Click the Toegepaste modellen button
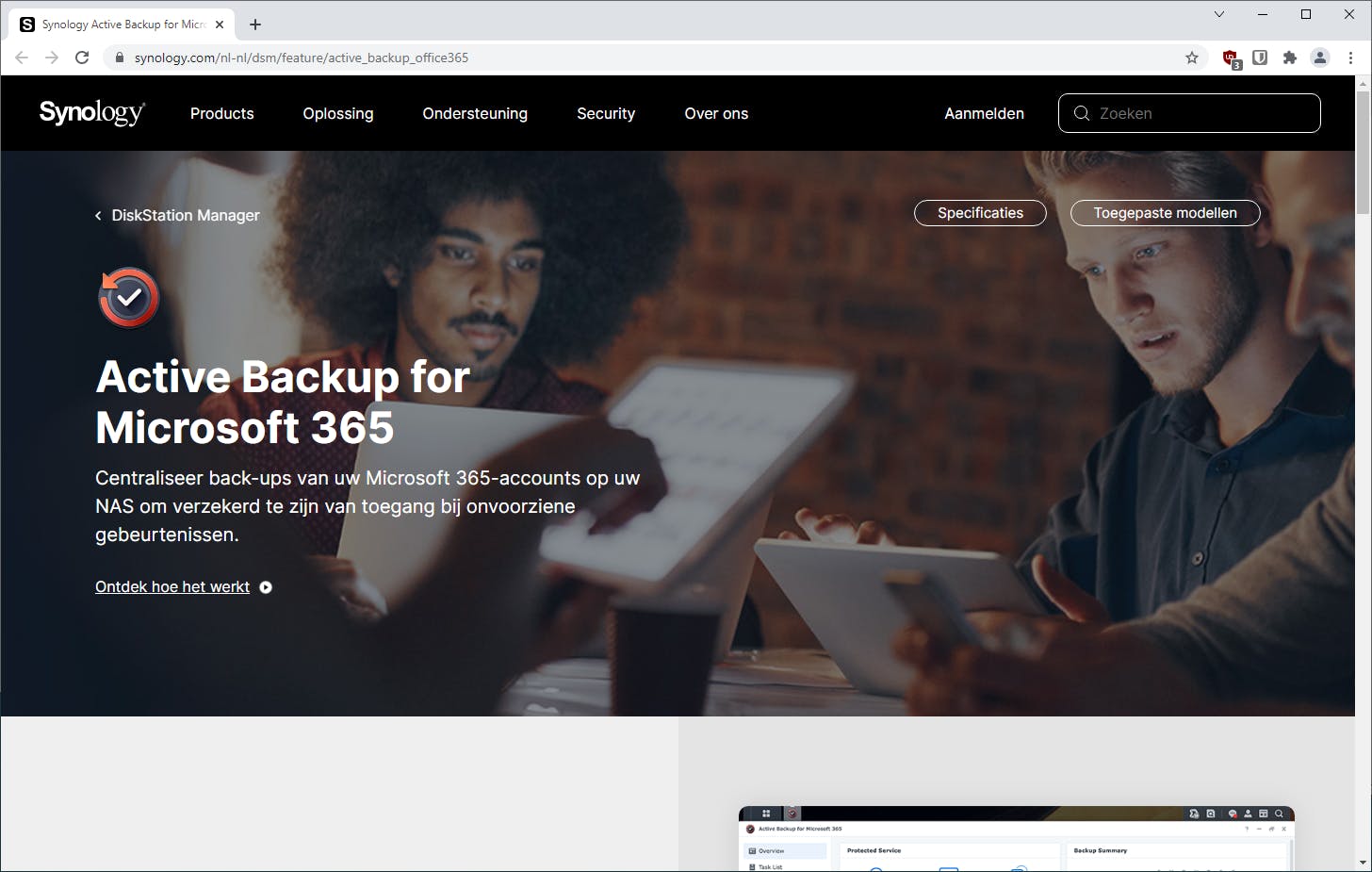 [x=1165, y=213]
